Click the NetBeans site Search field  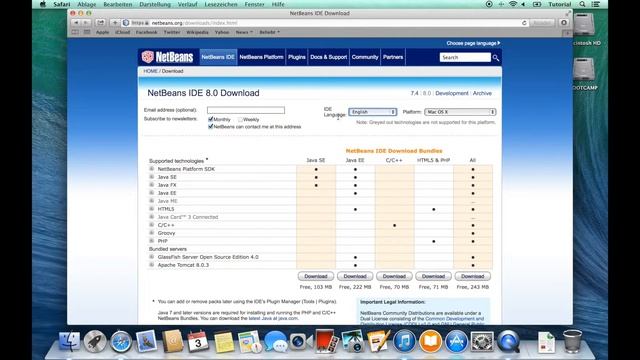465,58
